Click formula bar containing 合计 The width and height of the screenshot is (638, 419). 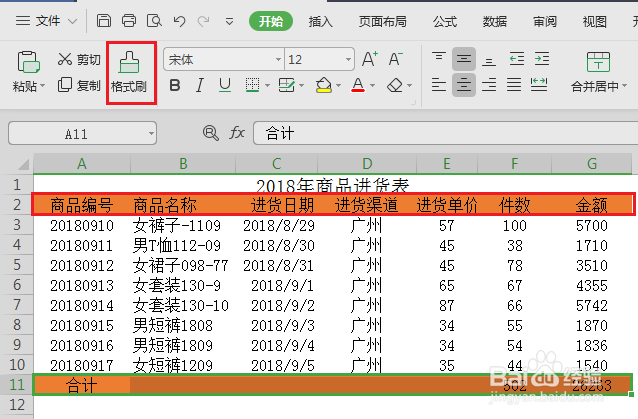pyautogui.click(x=446, y=133)
